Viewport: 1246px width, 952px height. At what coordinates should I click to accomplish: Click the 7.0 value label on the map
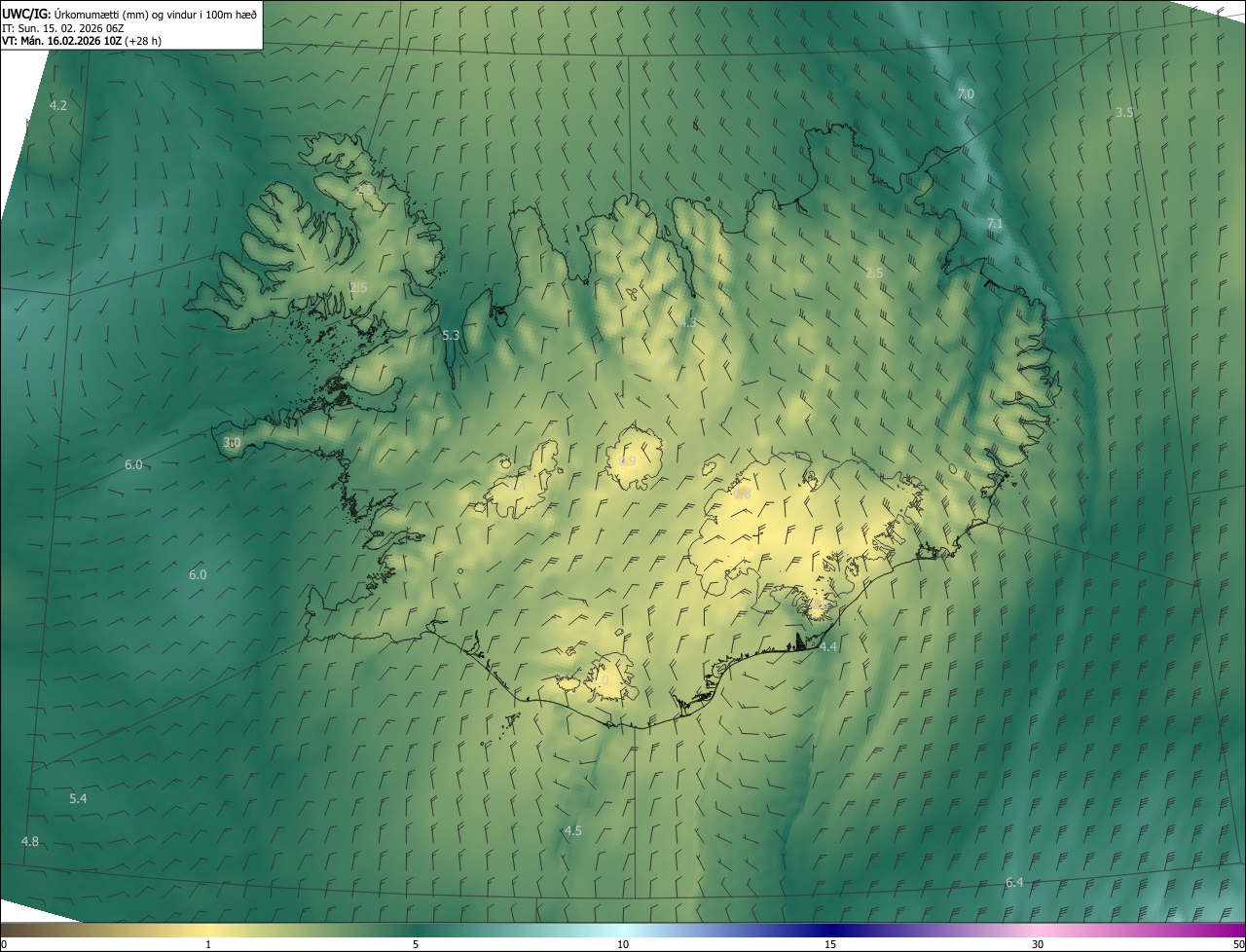[x=966, y=94]
